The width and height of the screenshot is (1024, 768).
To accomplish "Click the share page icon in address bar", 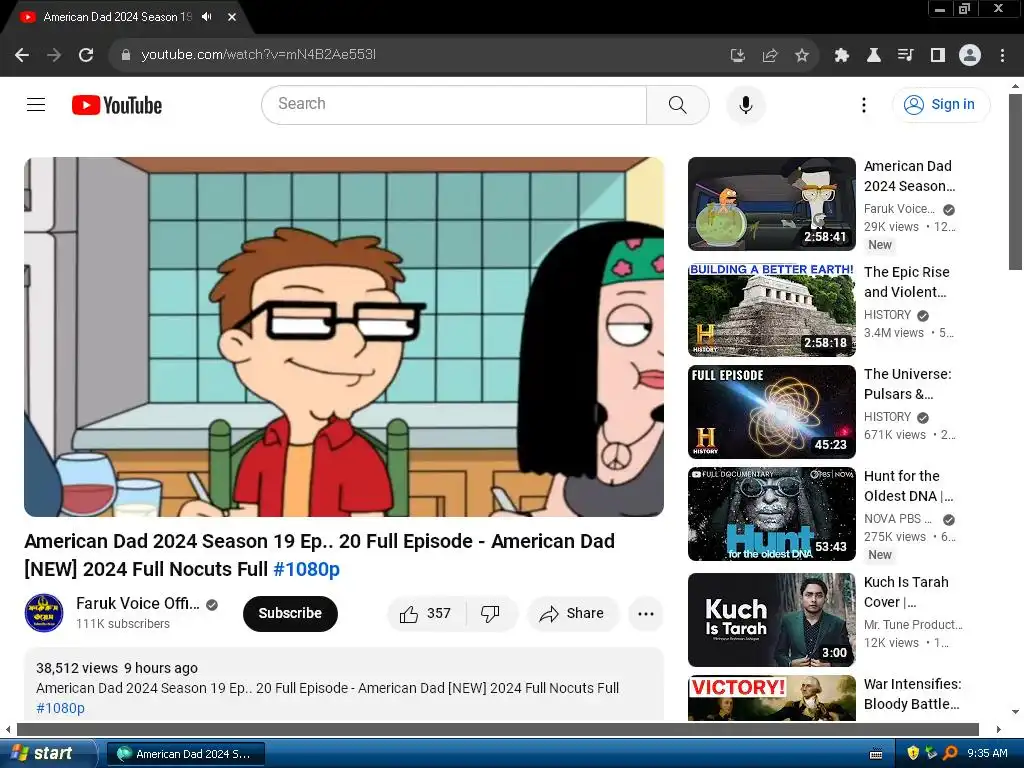I will point(770,55).
